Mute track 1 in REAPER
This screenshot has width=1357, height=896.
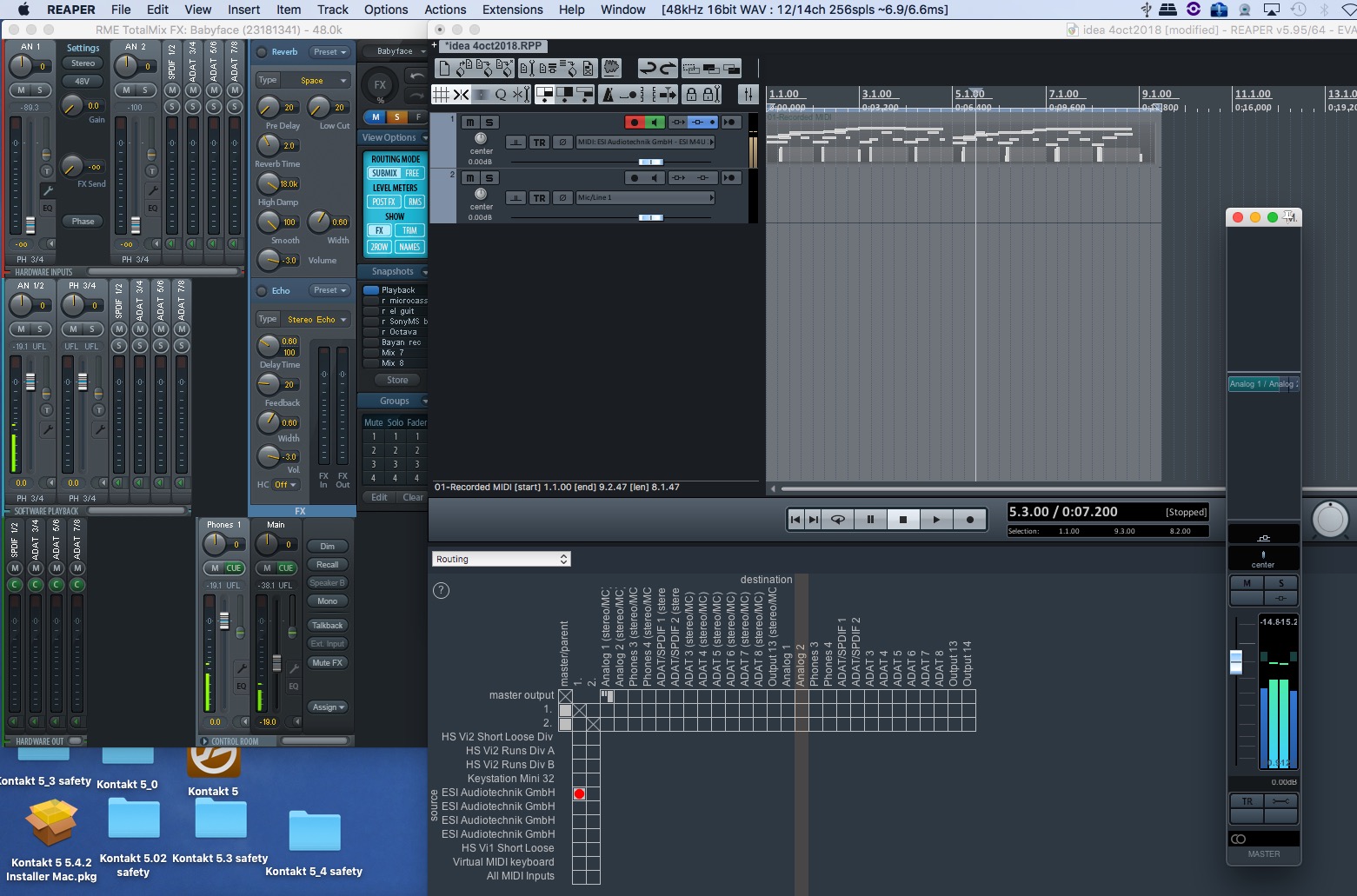(x=470, y=123)
